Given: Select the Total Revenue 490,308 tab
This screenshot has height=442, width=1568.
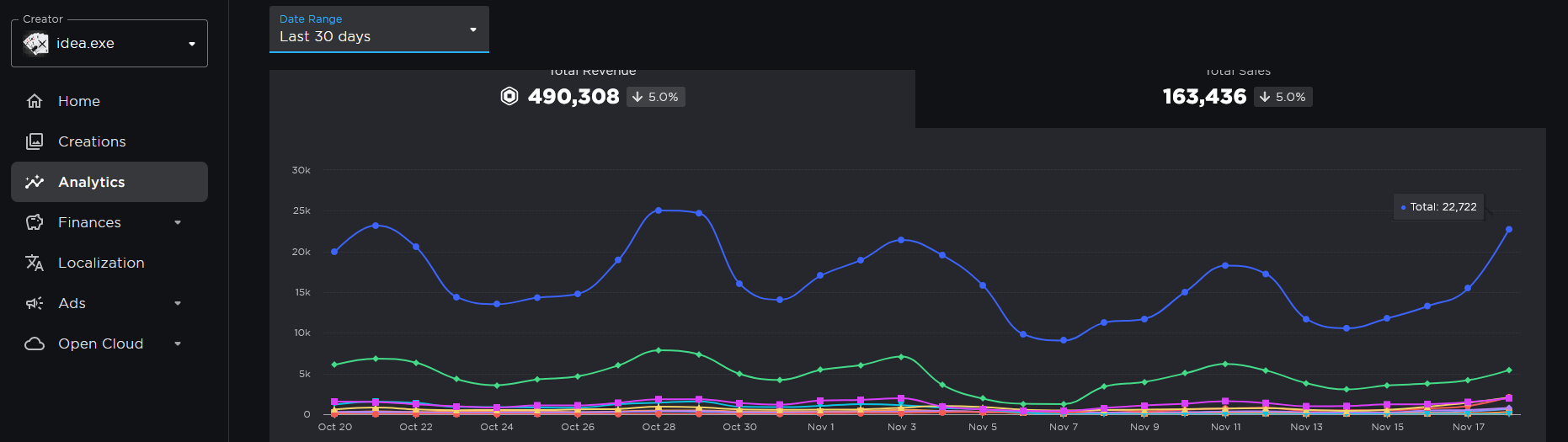Looking at the screenshot, I should coord(592,99).
